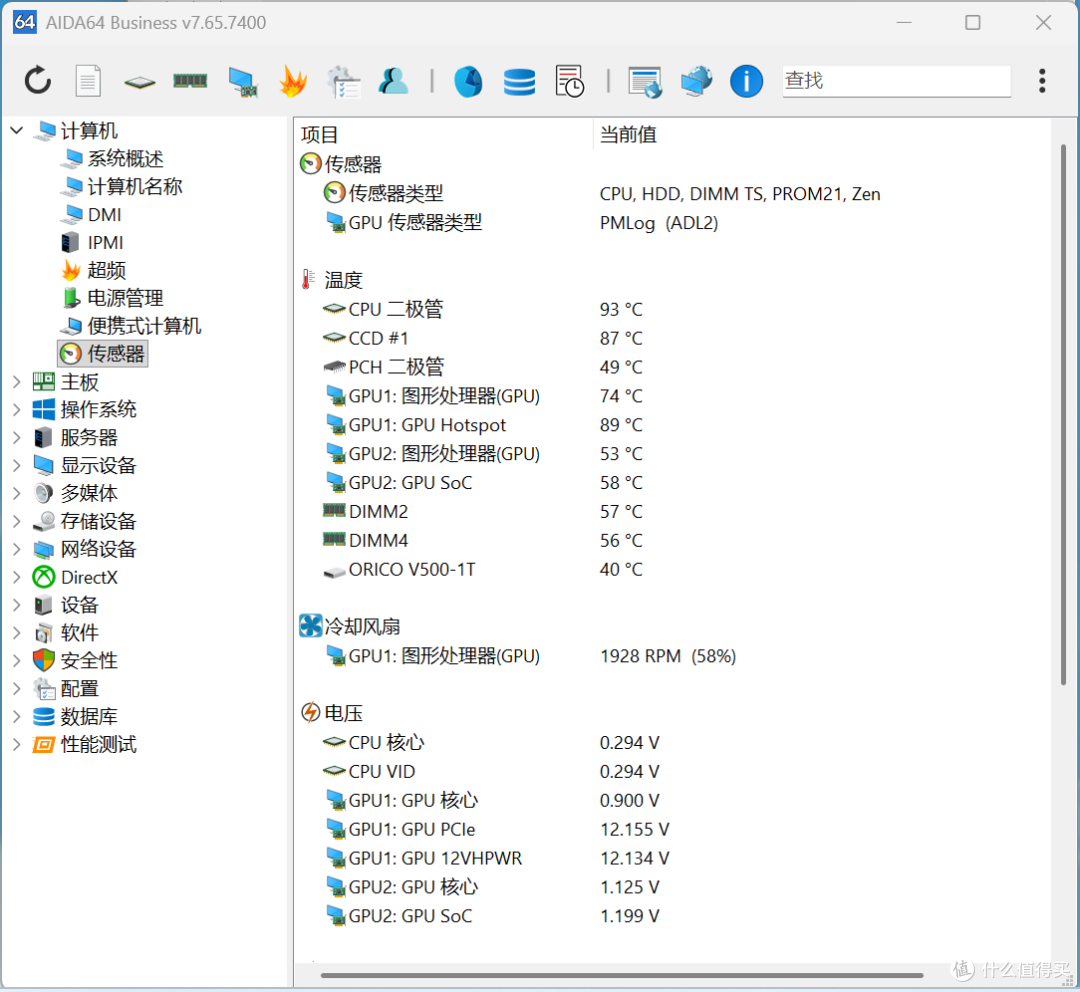Open the monitor diagnostics toolbar icon
1080x992 pixels.
(242, 81)
